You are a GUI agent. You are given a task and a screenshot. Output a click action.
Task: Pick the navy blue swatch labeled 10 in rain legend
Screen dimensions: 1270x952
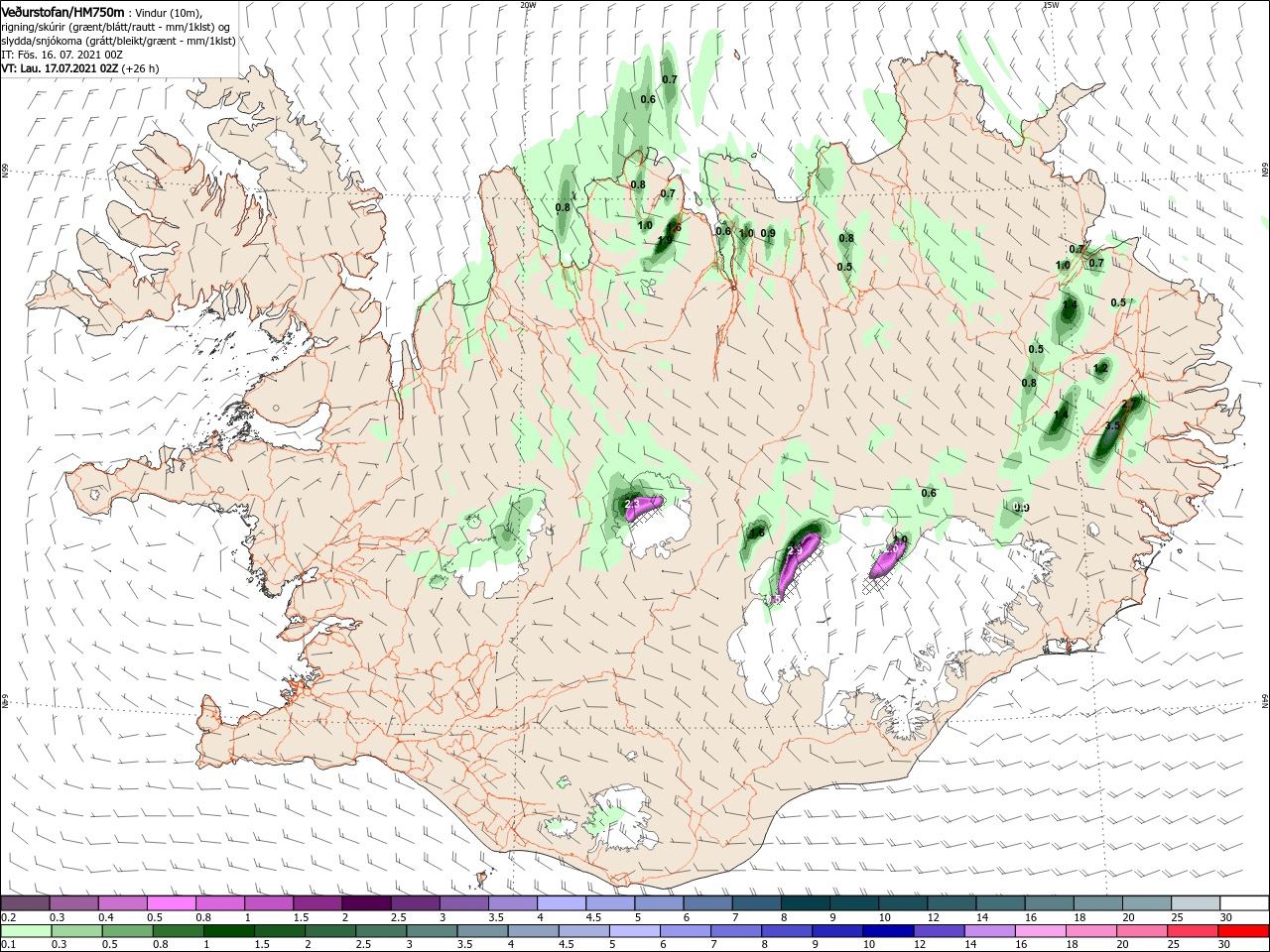click(889, 931)
